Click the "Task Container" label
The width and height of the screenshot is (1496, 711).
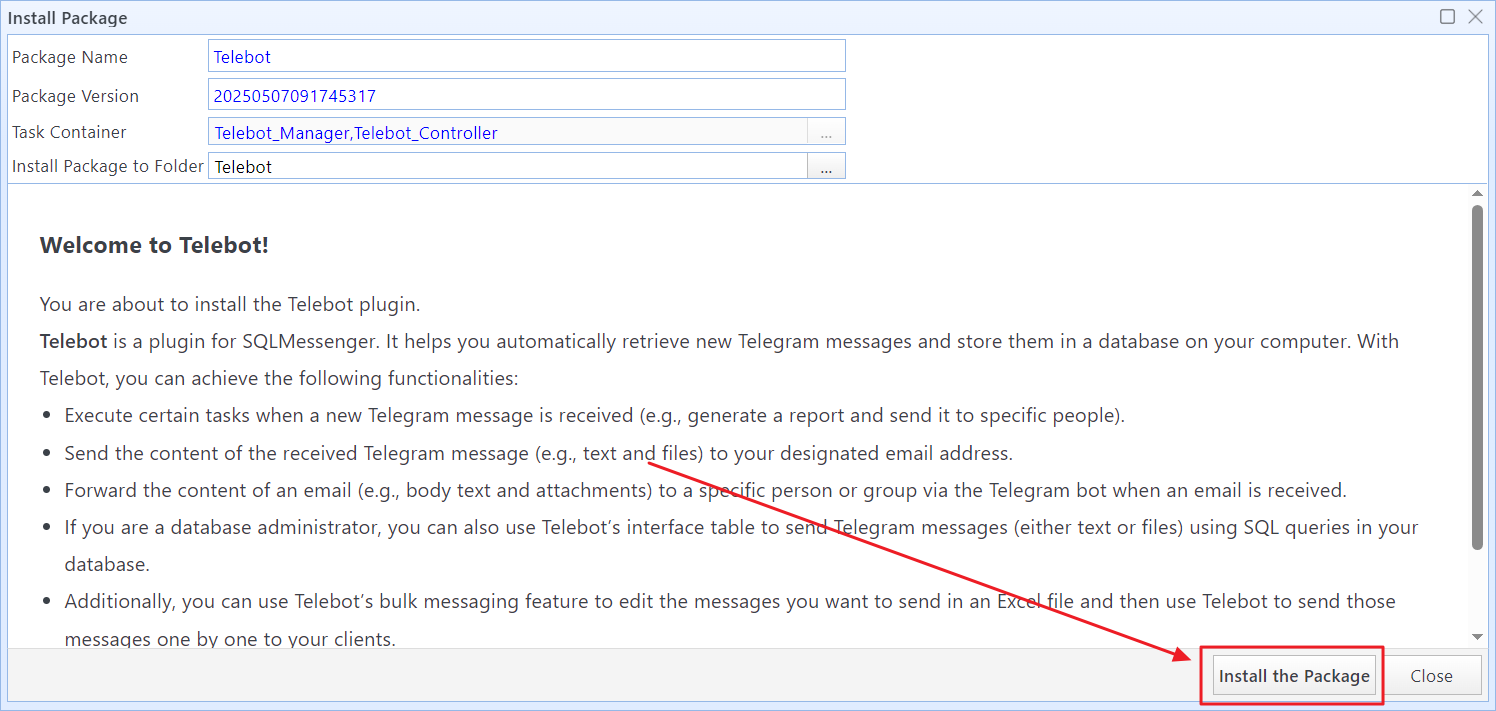pyautogui.click(x=69, y=132)
